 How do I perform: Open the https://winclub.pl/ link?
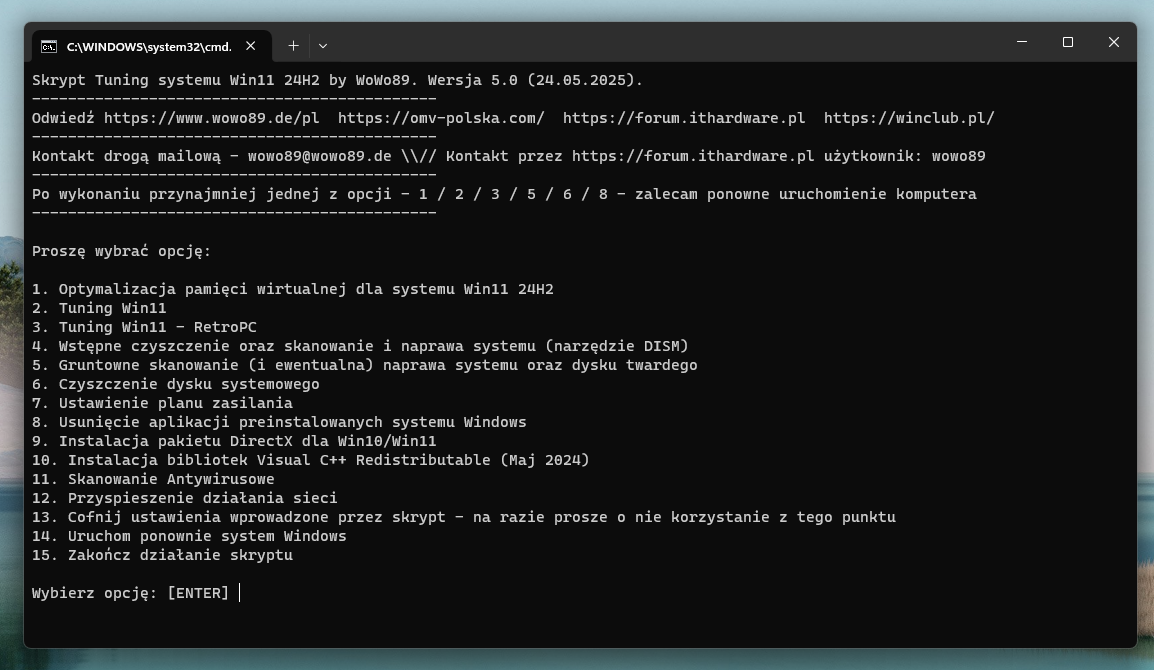[909, 118]
